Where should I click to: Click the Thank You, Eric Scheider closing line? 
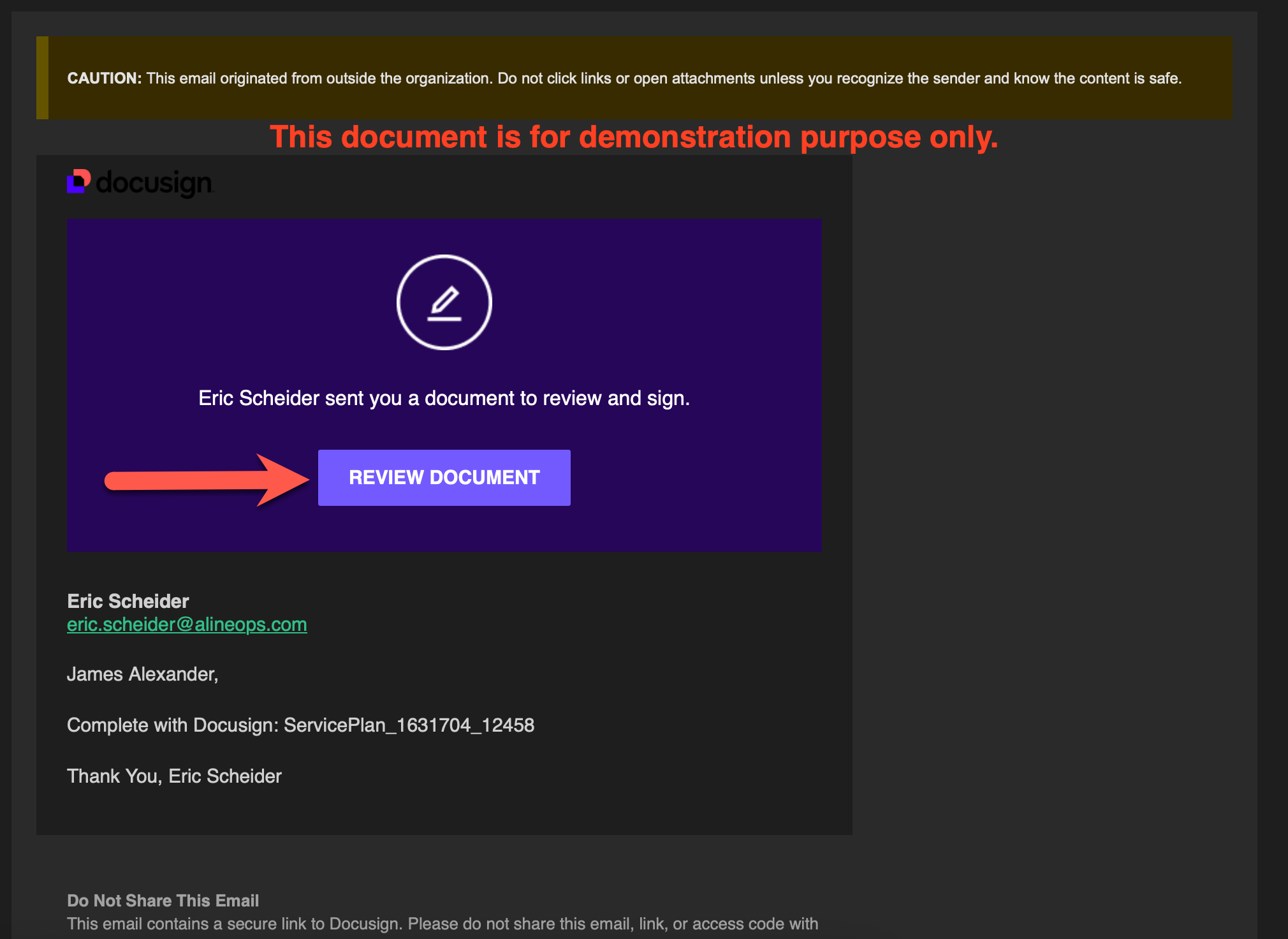point(174,776)
